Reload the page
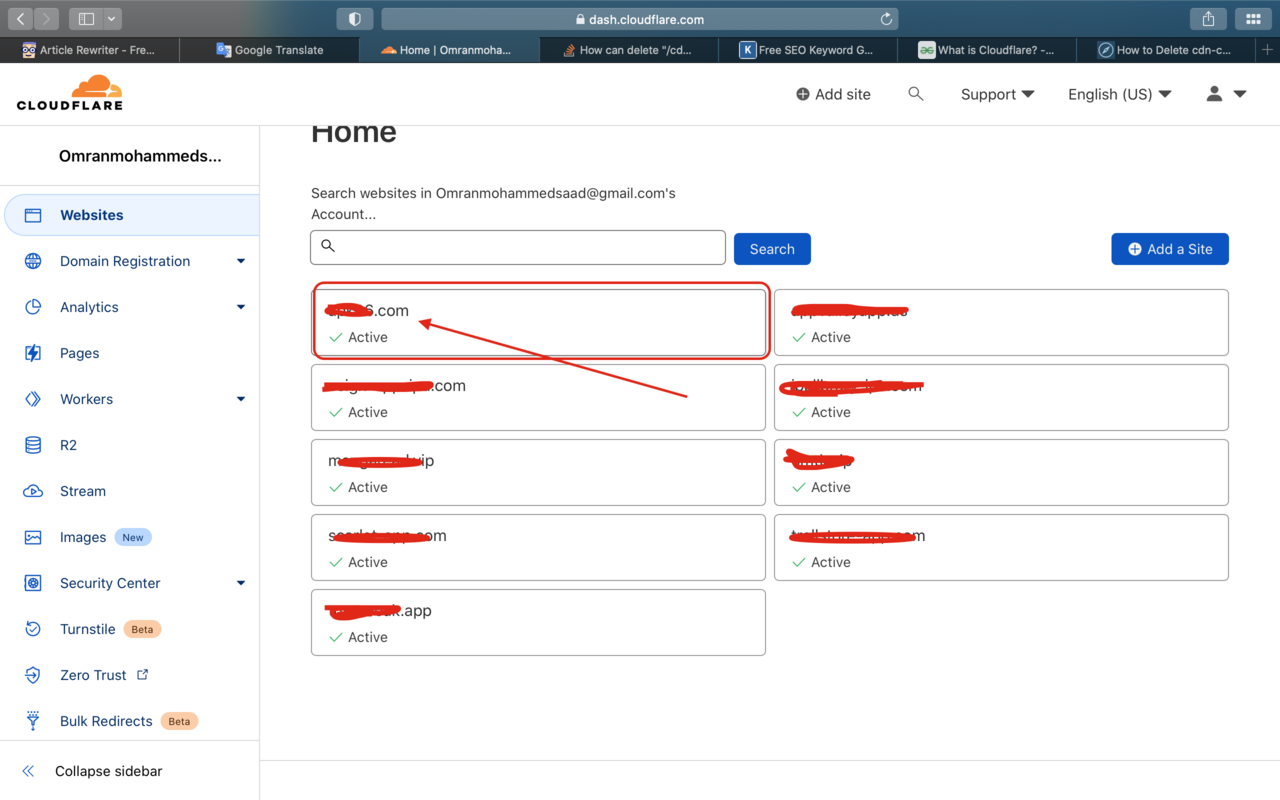This screenshot has width=1280, height=800. point(886,19)
